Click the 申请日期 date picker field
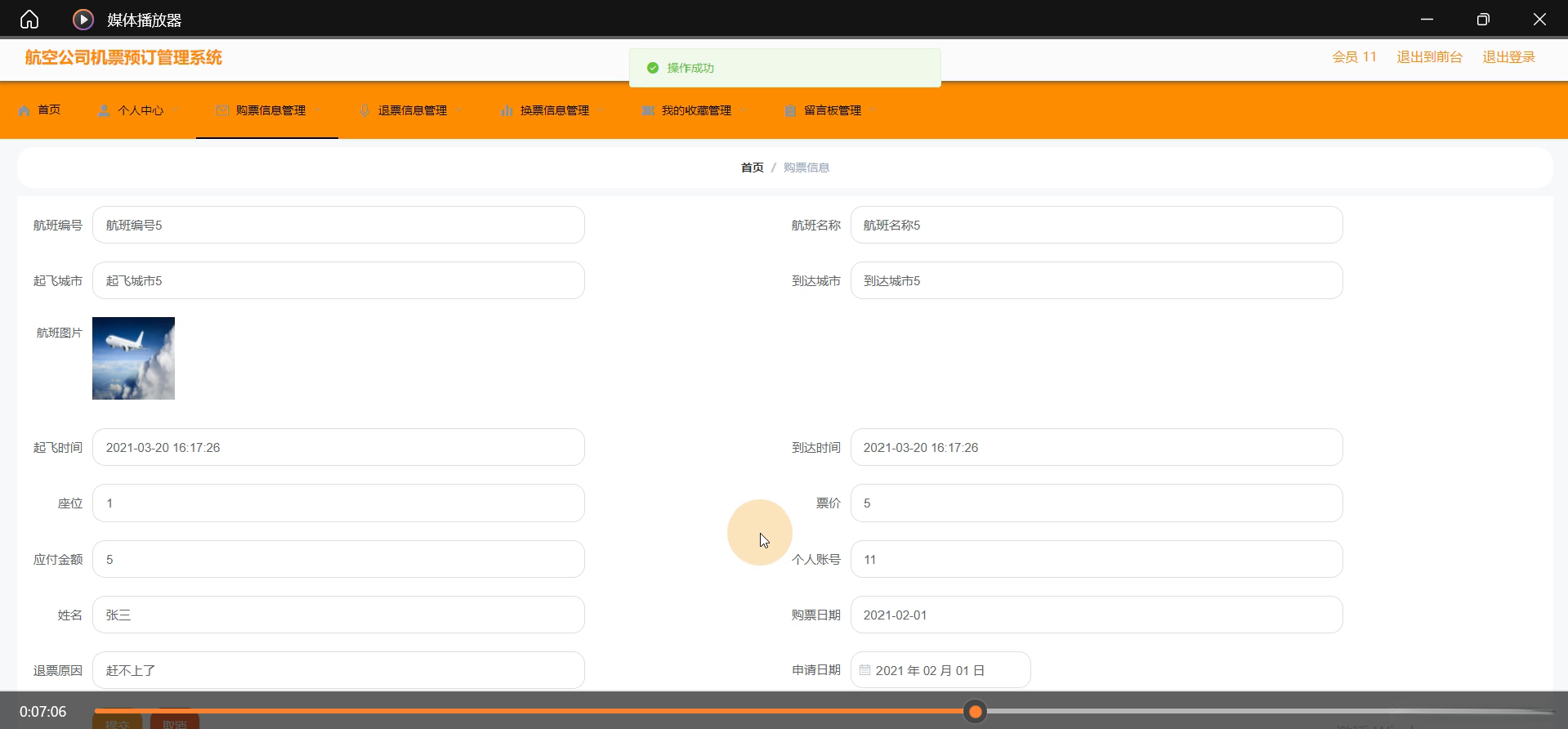This screenshot has height=729, width=1568. pos(940,670)
